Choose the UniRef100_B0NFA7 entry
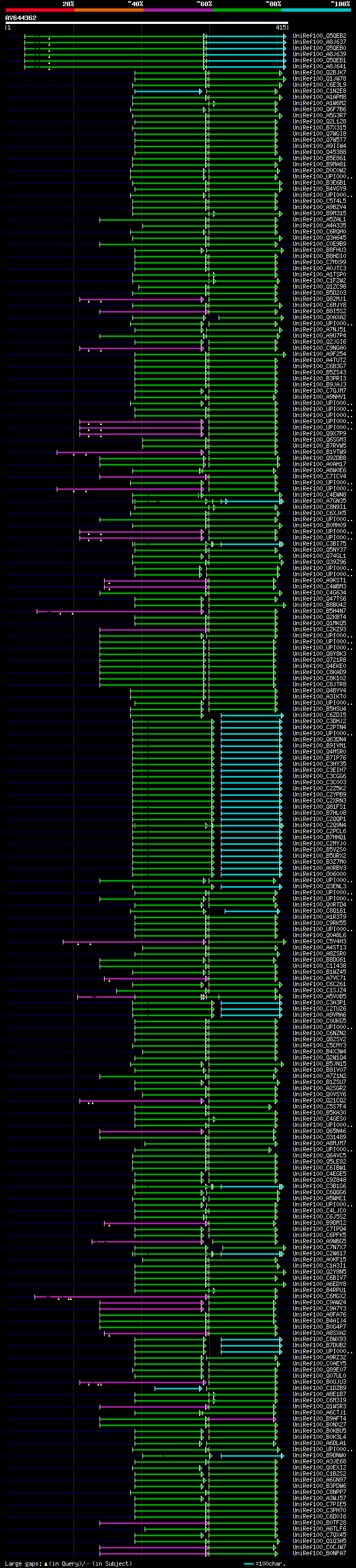Screen dimensions: 356x1568 click(x=319, y=1554)
